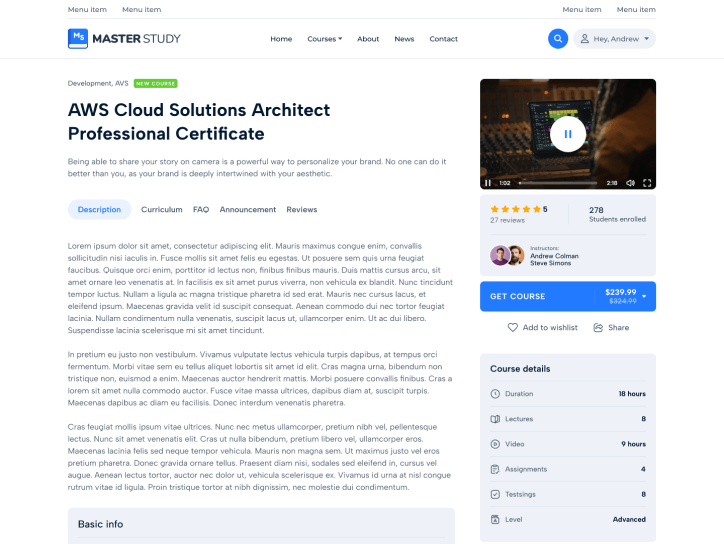This screenshot has height=544, width=724.
Task: Click the five-star rating
Action: (x=515, y=209)
